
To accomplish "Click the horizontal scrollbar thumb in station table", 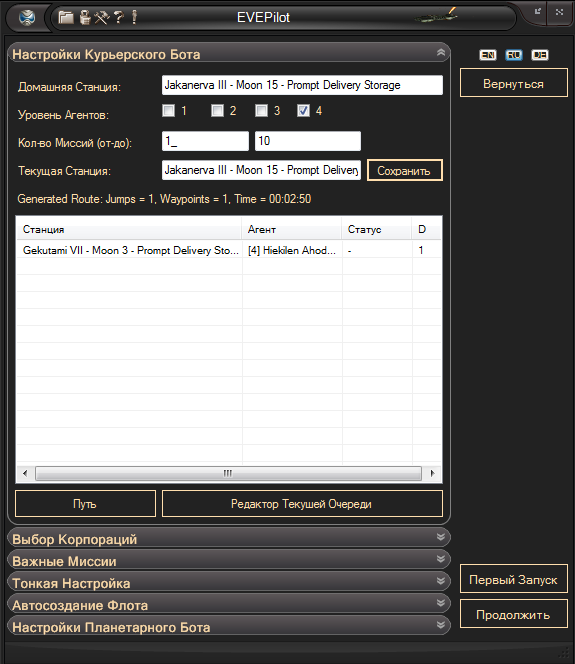I will click(x=228, y=473).
